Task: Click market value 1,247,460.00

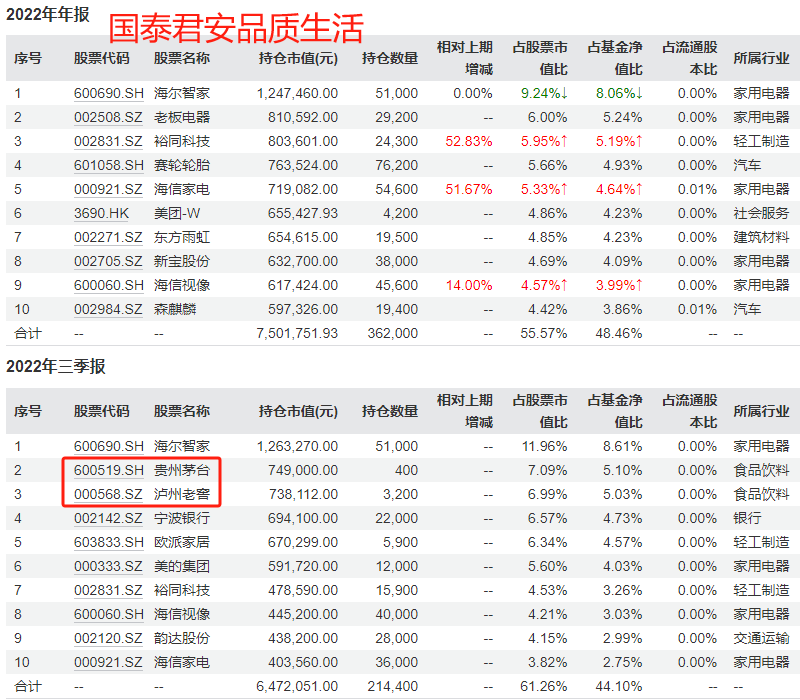Action: pyautogui.click(x=297, y=93)
